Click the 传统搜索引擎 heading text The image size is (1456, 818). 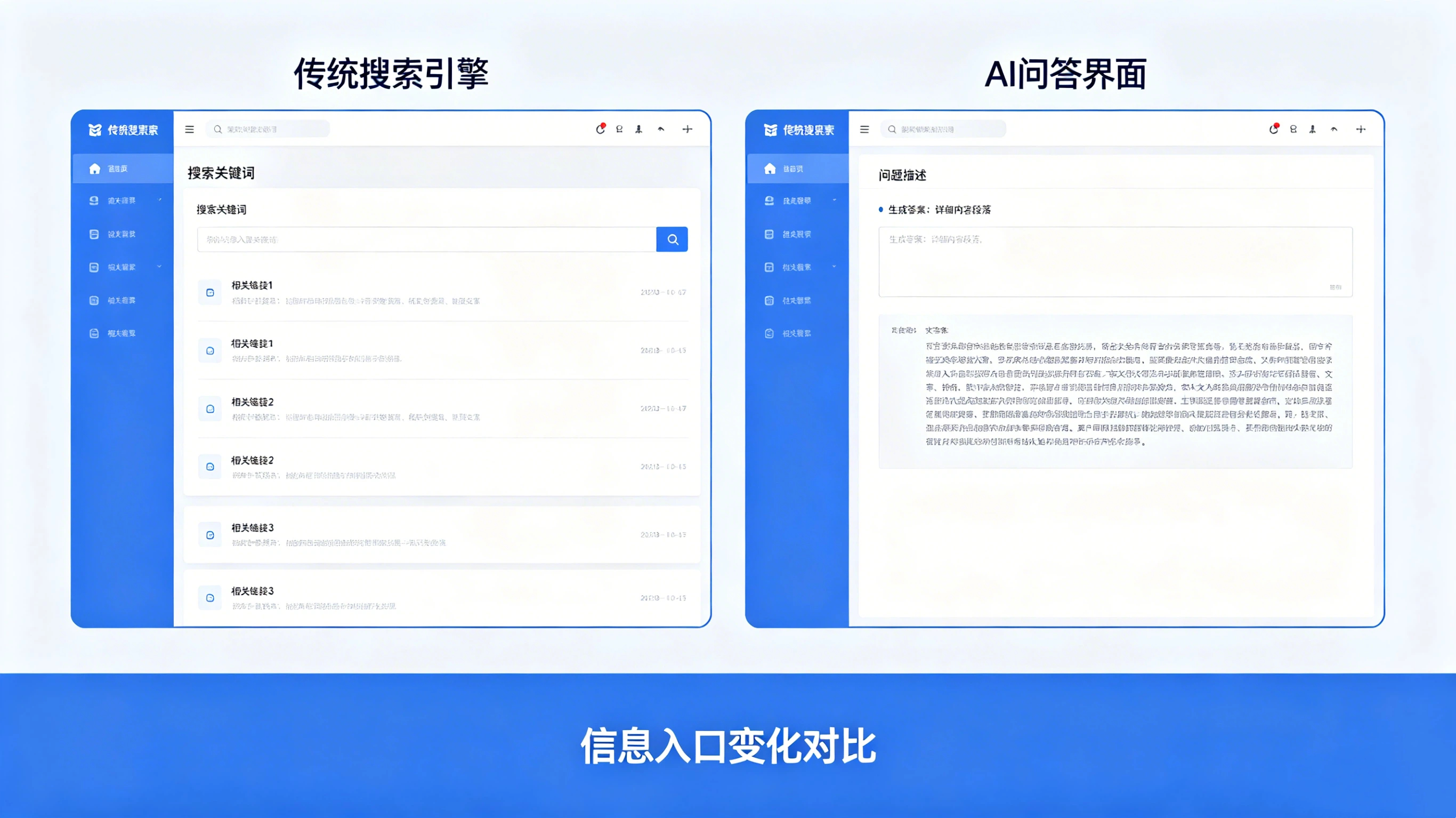(391, 74)
